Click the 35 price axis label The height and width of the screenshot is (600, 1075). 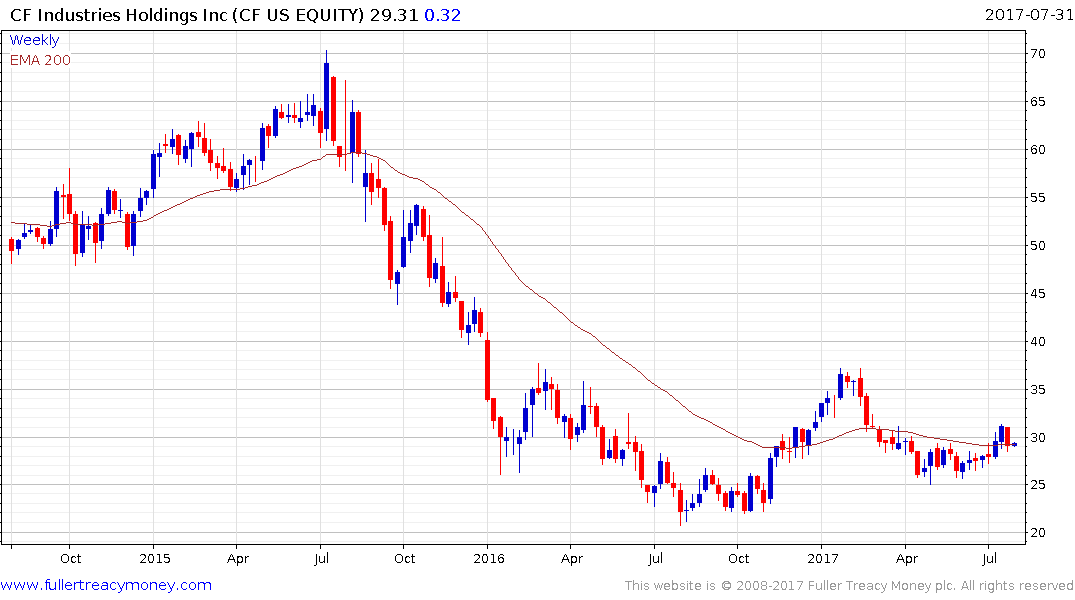[1037, 389]
